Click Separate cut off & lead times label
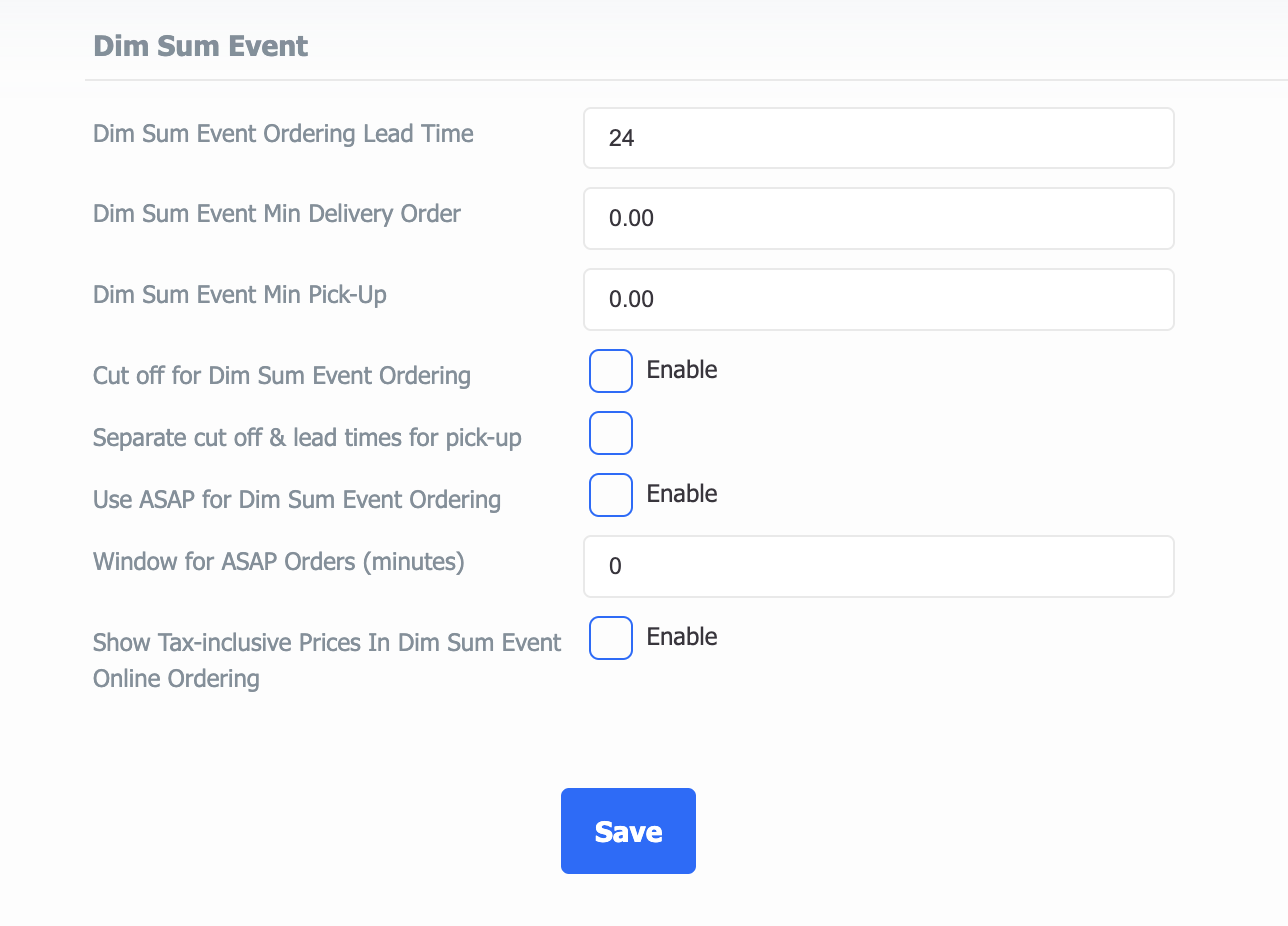This screenshot has width=1288, height=926. pos(307,437)
